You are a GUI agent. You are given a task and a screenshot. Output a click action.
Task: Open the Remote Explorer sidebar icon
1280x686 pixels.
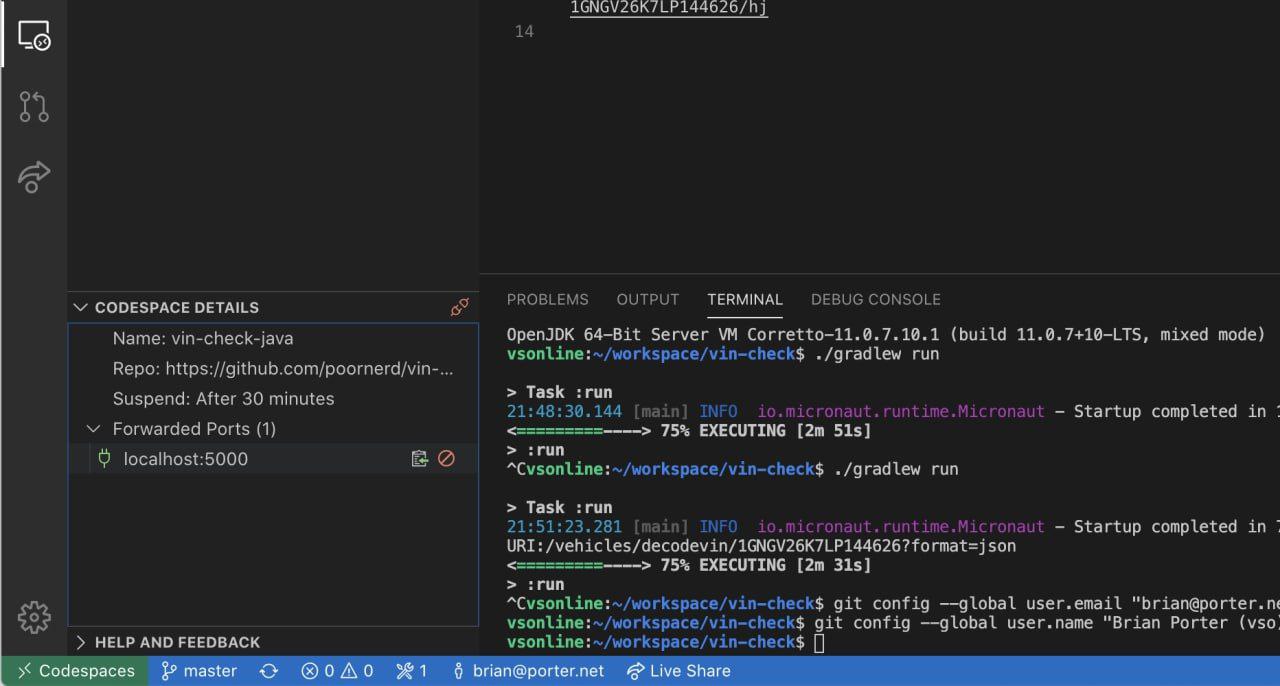pyautogui.click(x=34, y=36)
